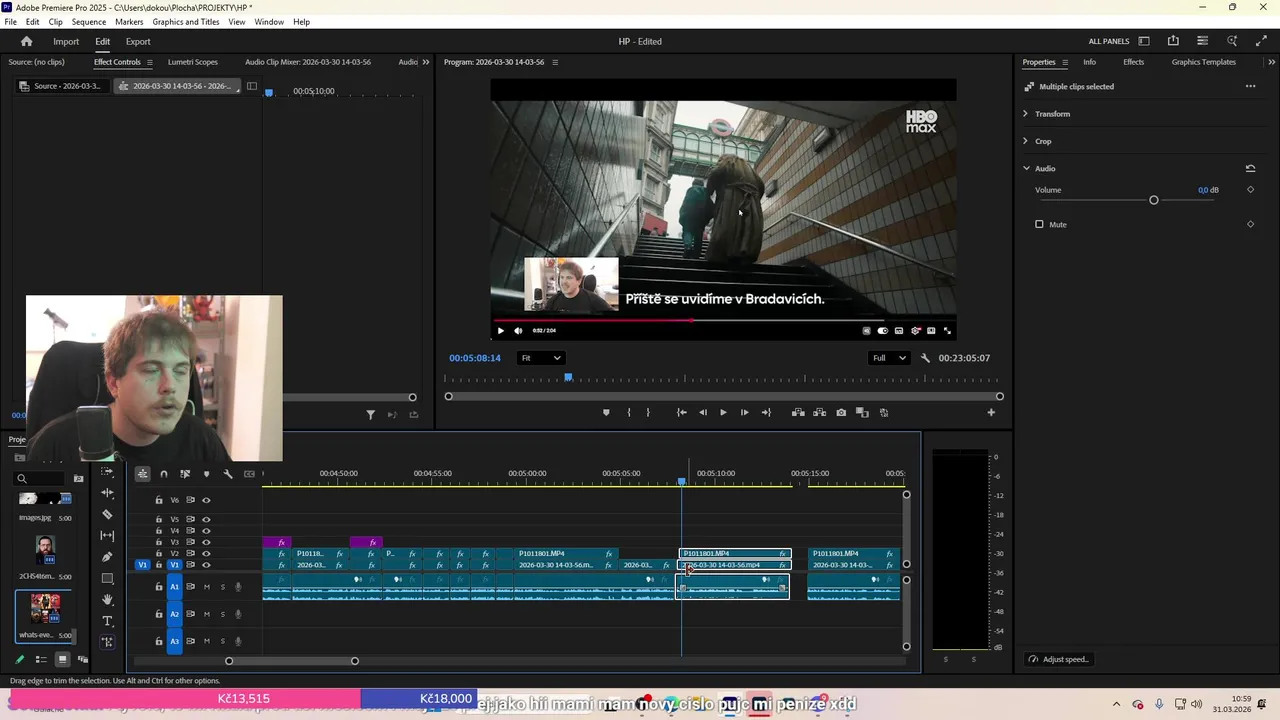Reset Audio properties in Properties panel

pos(1250,168)
